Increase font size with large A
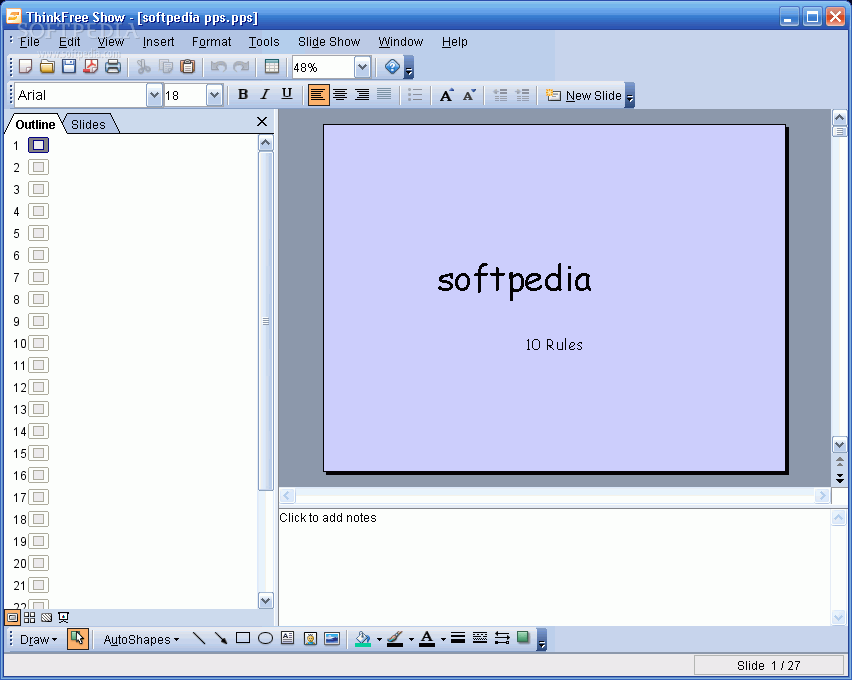This screenshot has width=852, height=680. 447,95
